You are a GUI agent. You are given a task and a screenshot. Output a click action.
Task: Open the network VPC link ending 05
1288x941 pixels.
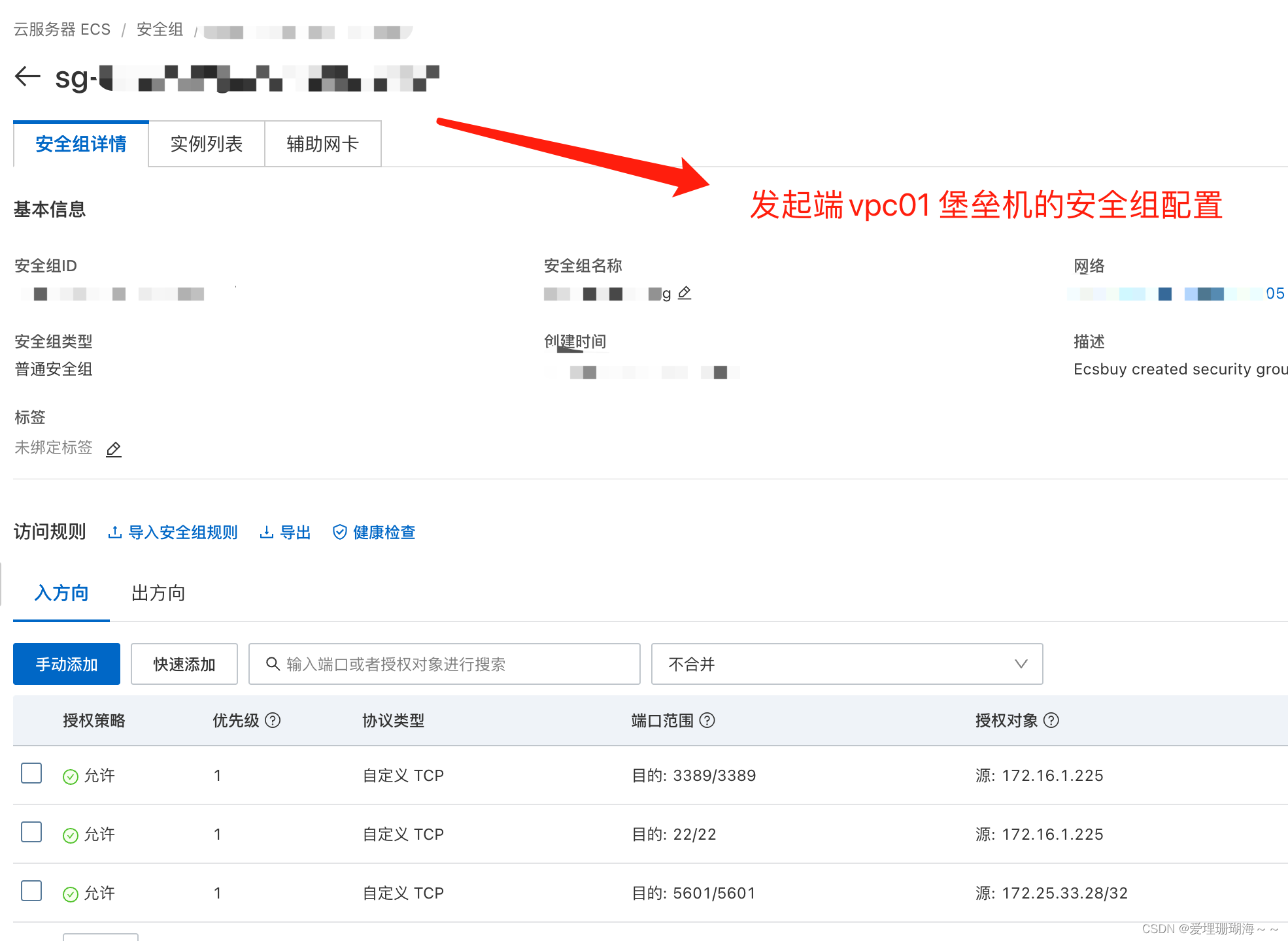pyautogui.click(x=1177, y=293)
